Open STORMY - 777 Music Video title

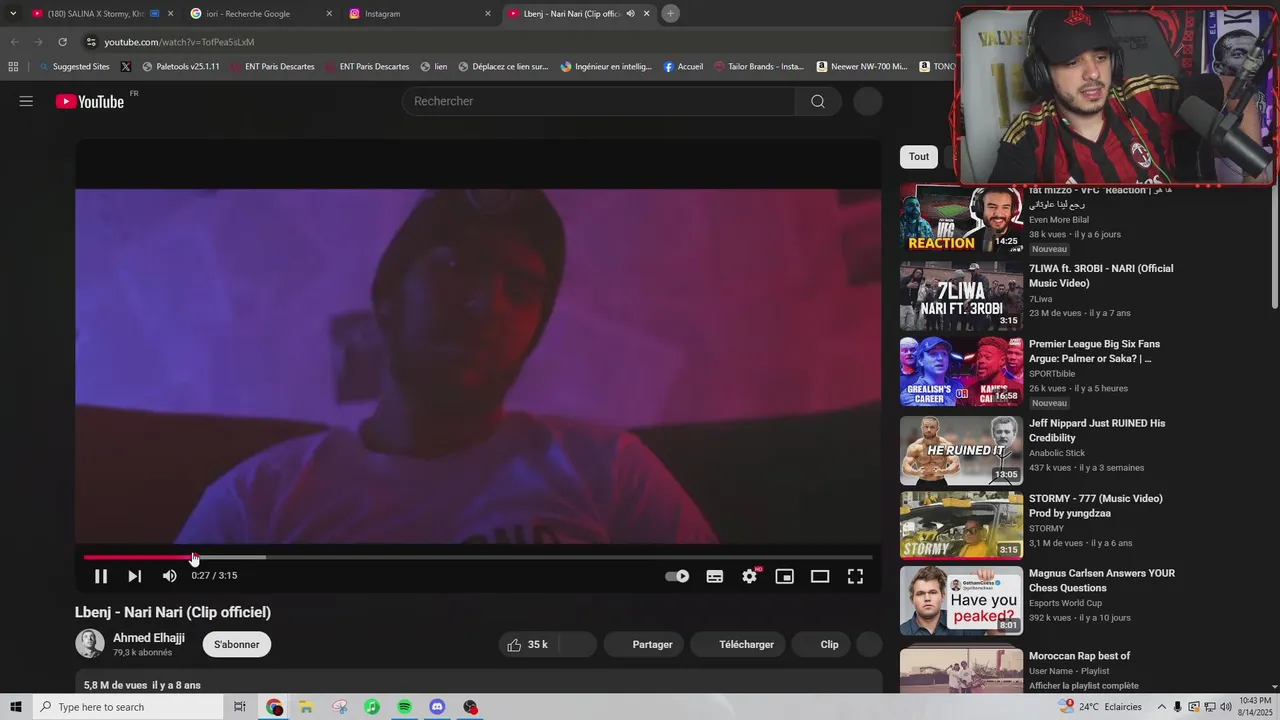click(x=1095, y=506)
